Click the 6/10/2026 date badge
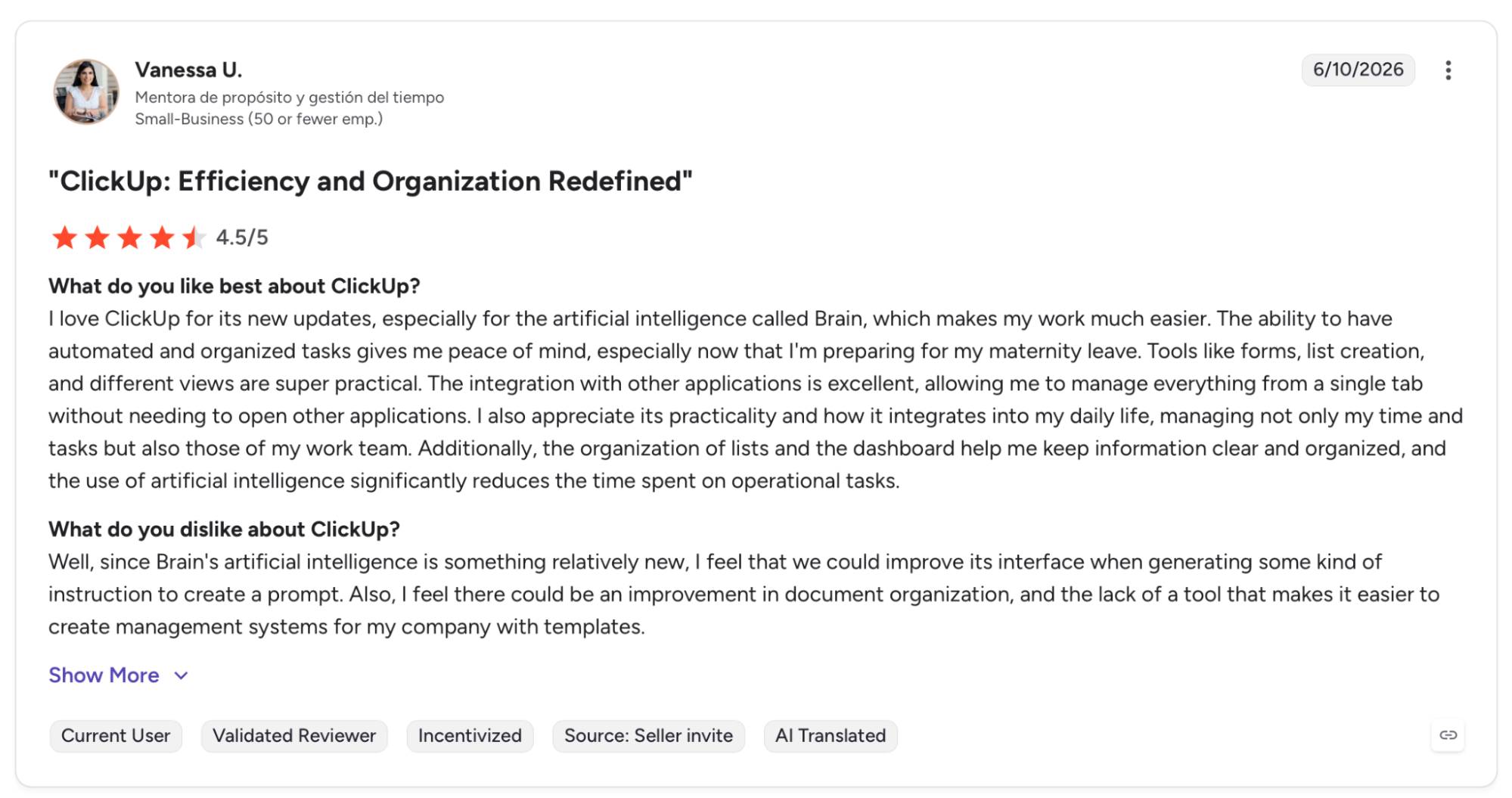 (1358, 70)
